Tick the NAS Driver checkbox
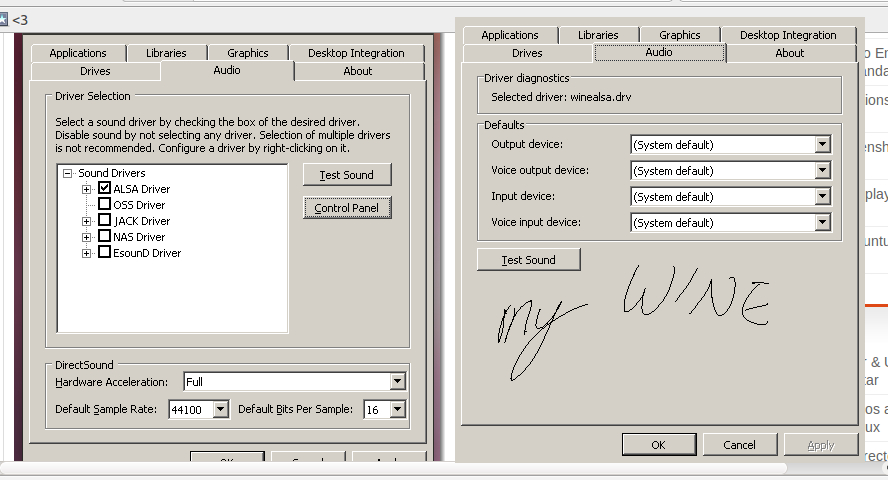 [x=104, y=236]
